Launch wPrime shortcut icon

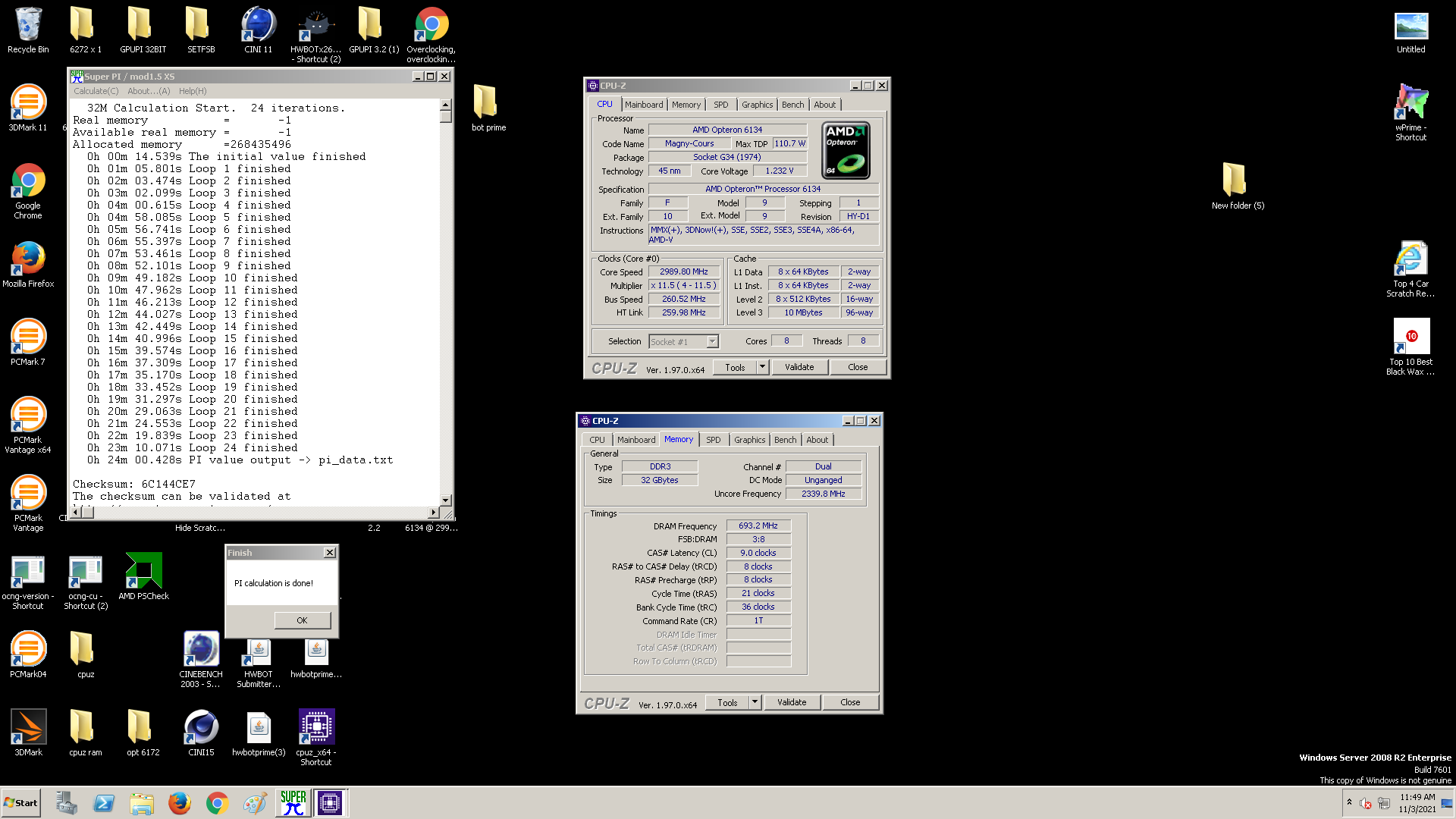pyautogui.click(x=1410, y=113)
